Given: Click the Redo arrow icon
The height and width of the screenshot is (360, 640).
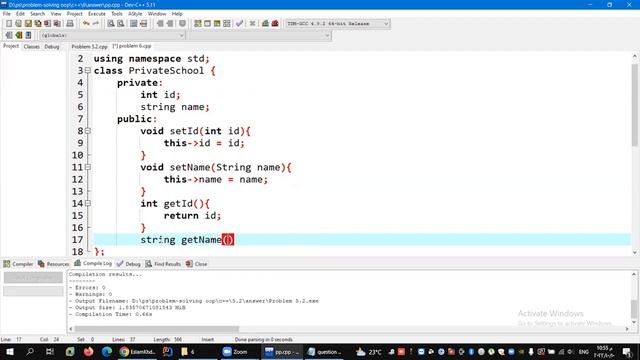Looking at the screenshot, I should click(96, 24).
